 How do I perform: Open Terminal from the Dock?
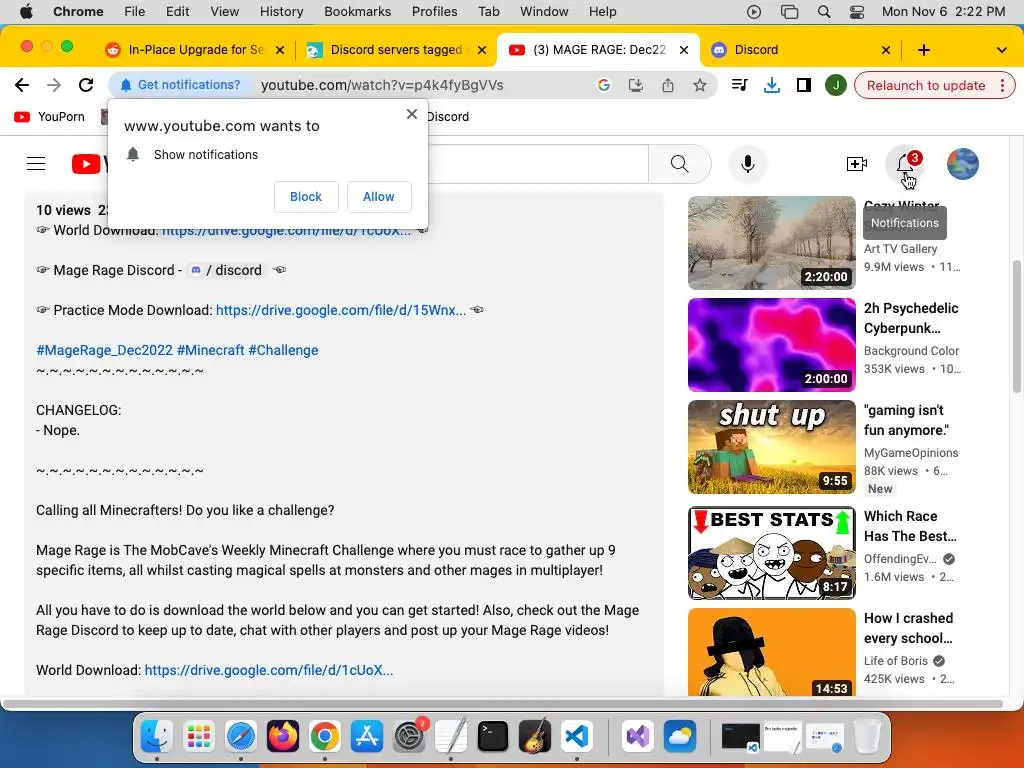[493, 737]
